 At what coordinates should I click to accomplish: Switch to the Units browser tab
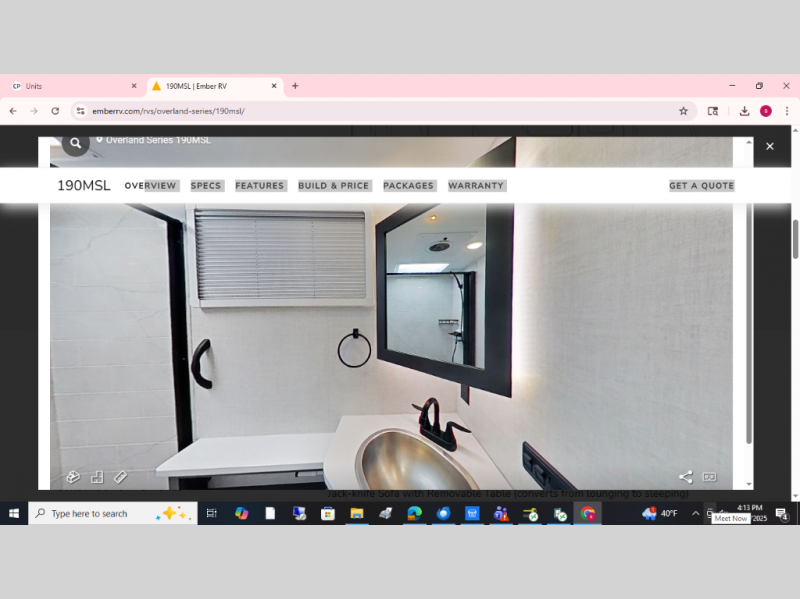70,86
